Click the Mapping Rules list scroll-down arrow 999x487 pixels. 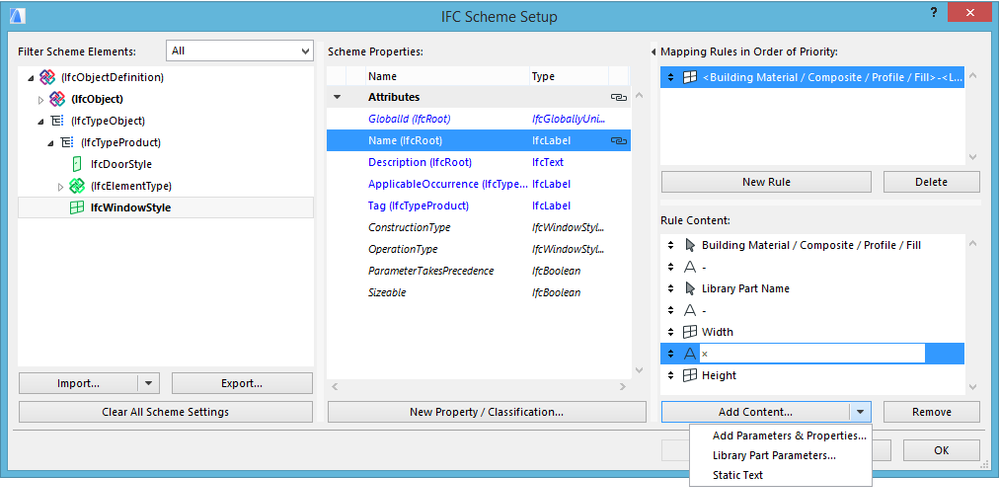tap(972, 156)
